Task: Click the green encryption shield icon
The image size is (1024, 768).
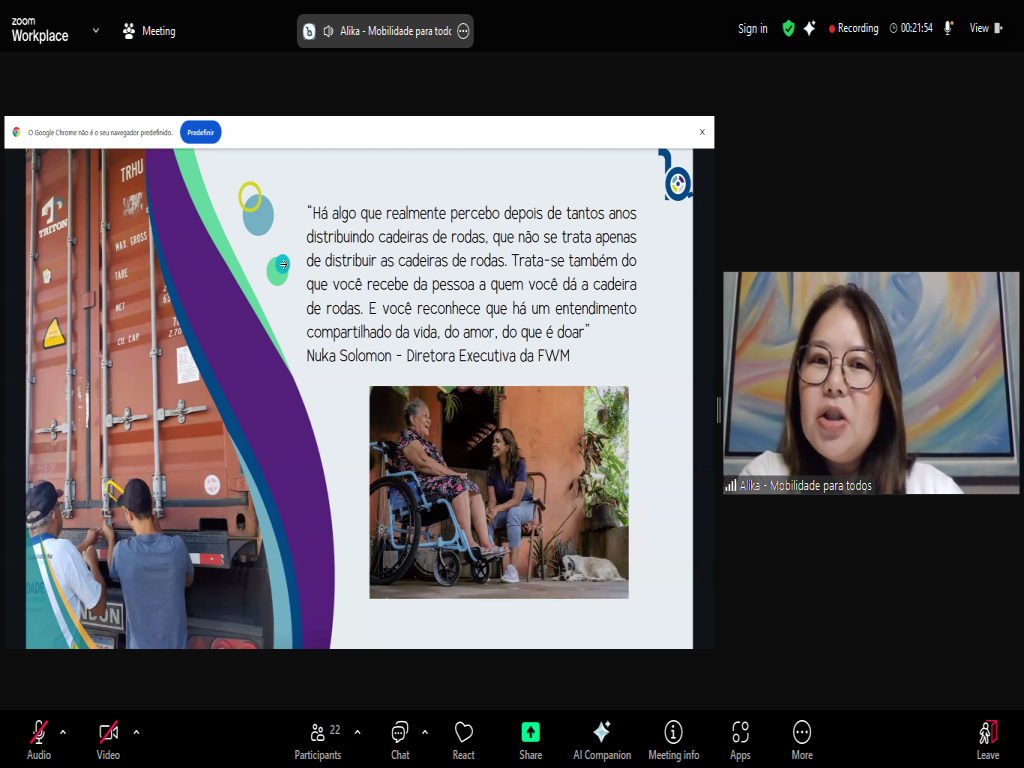Action: pyautogui.click(x=788, y=29)
